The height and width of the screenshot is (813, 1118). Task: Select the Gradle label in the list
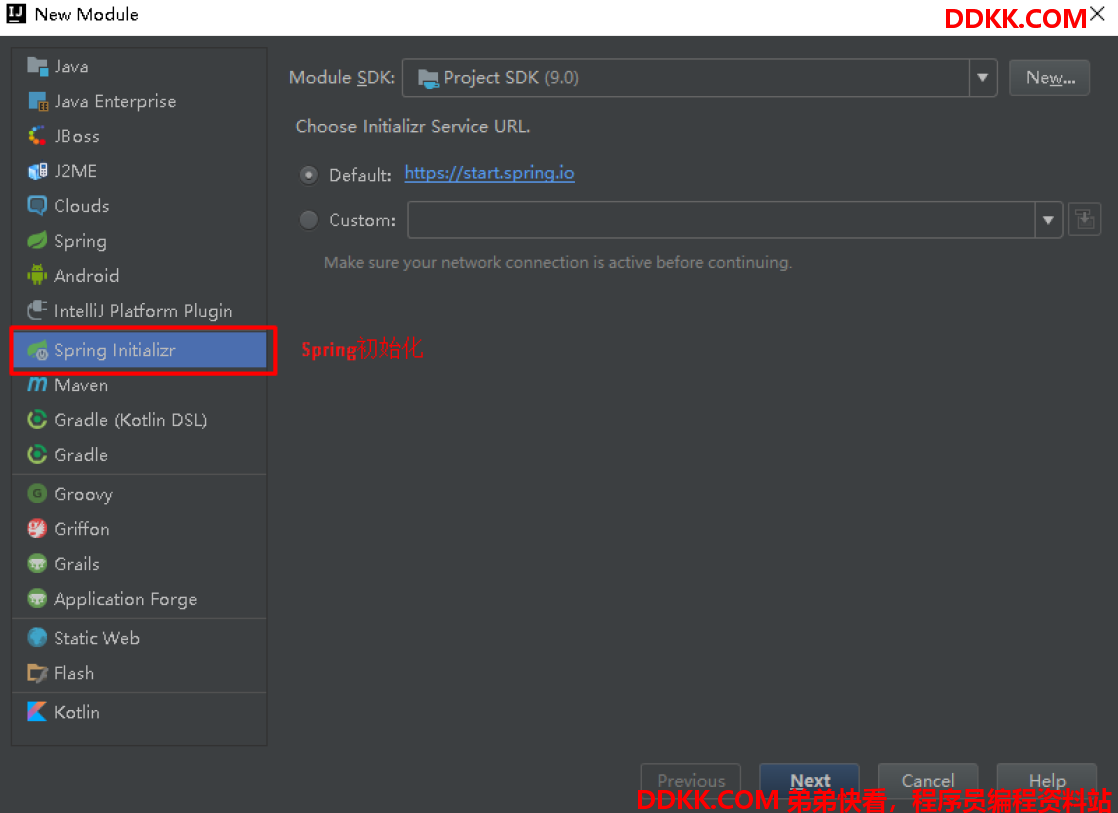click(x=81, y=455)
